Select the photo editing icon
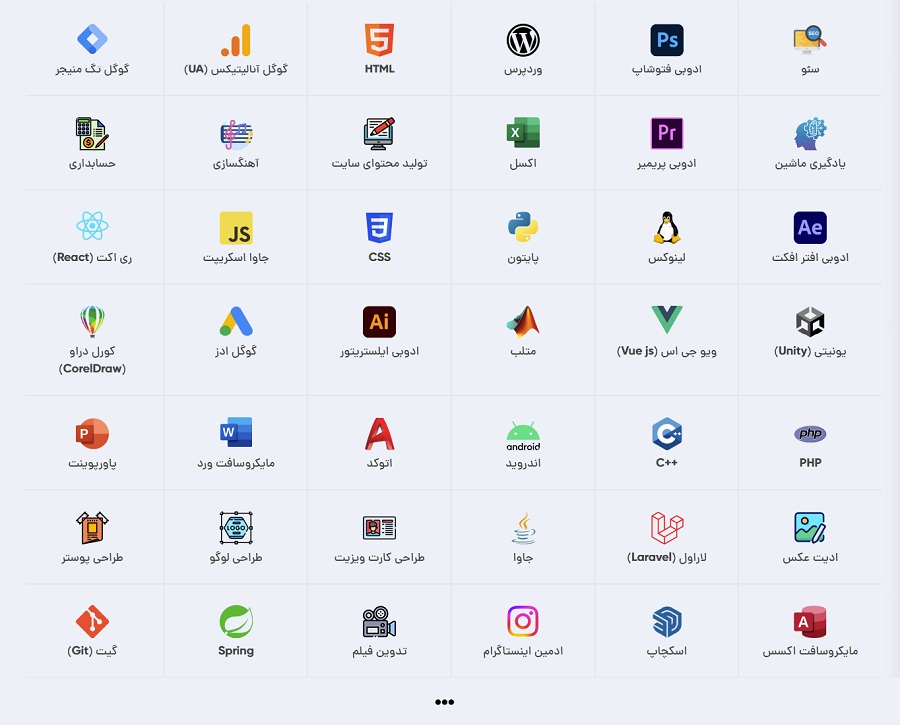Image resolution: width=900 pixels, height=725 pixels. tap(810, 528)
